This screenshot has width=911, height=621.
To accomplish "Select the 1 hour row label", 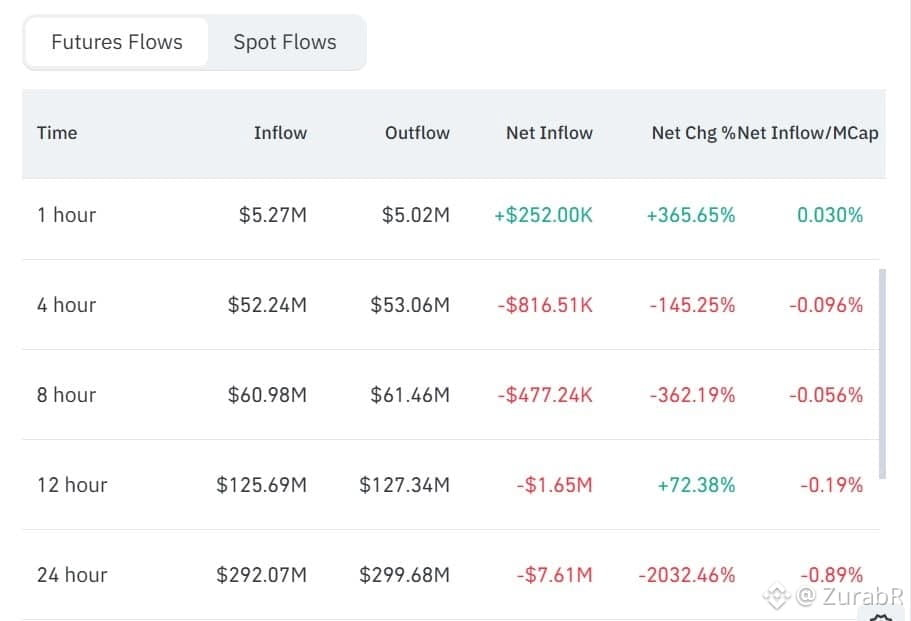I will [x=66, y=215].
